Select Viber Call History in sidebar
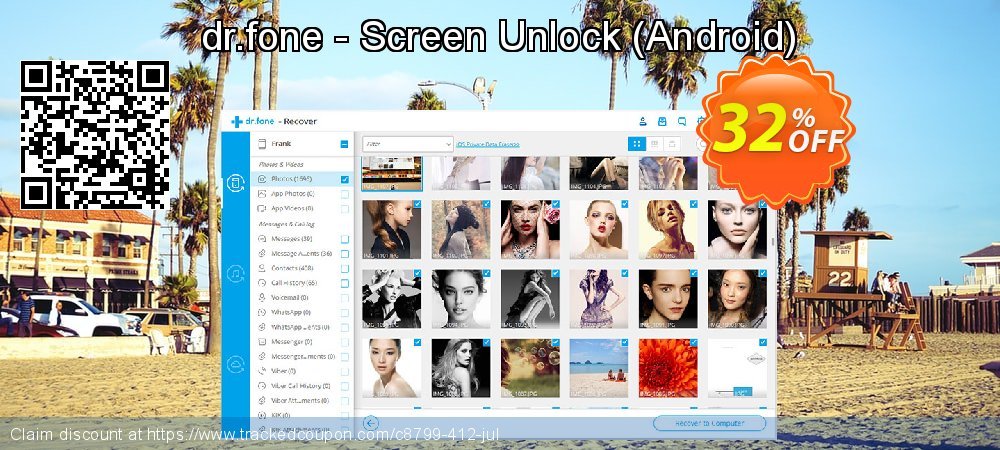Viewport: 1000px width, 450px height. (302, 386)
